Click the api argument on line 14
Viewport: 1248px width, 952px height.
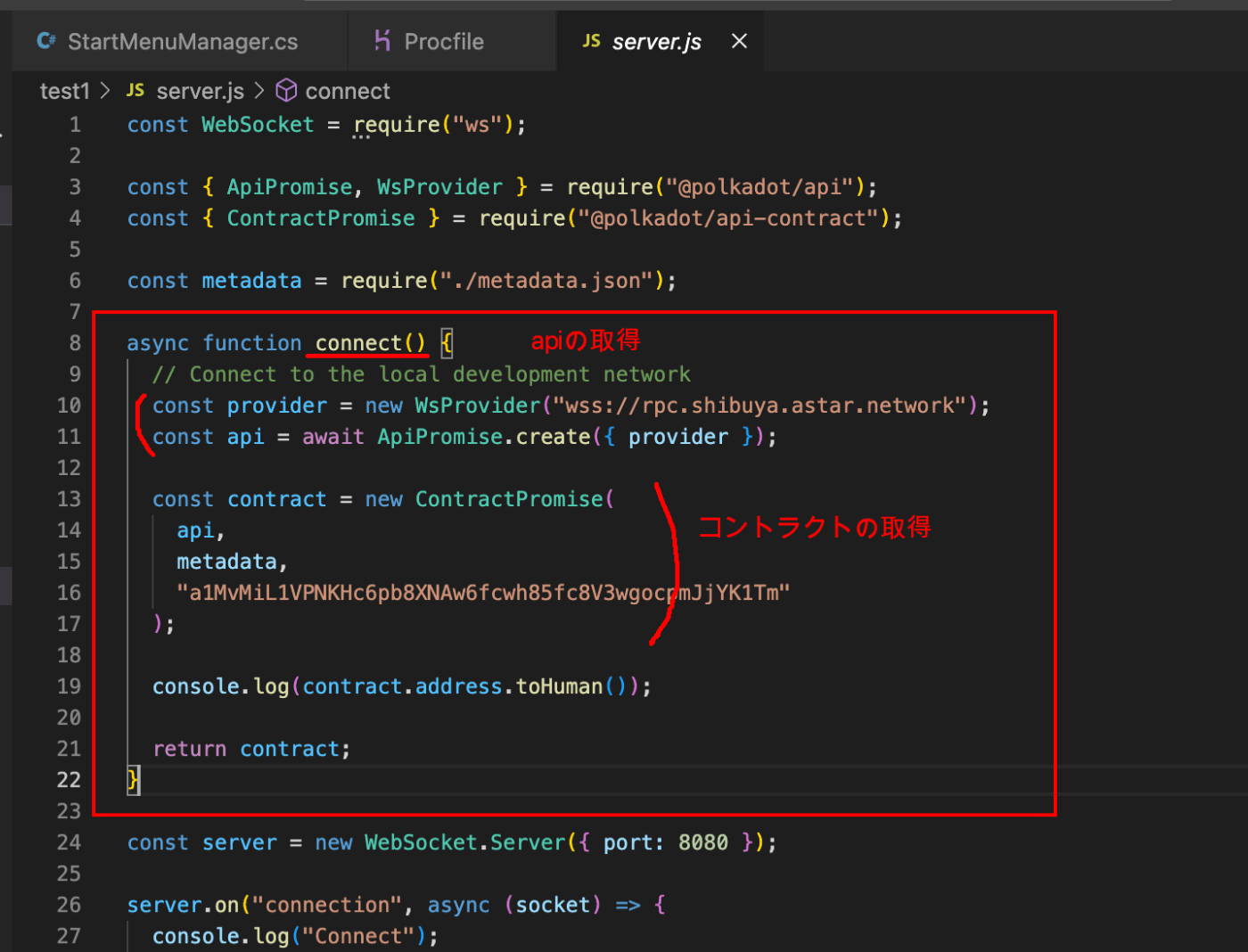(195, 530)
